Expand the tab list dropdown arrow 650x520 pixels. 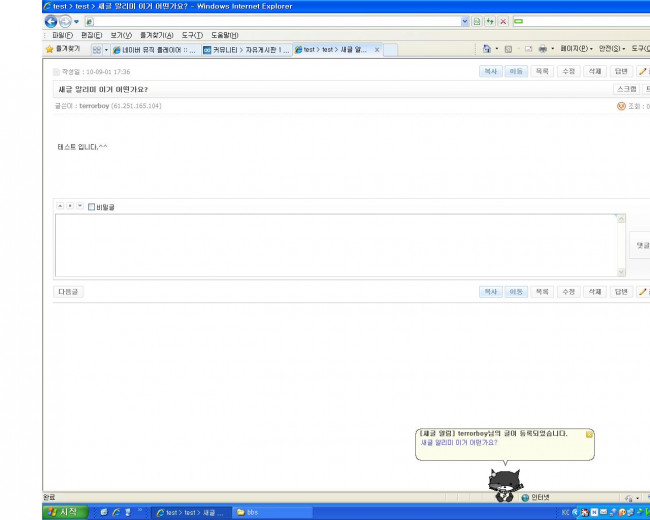[x=106, y=50]
